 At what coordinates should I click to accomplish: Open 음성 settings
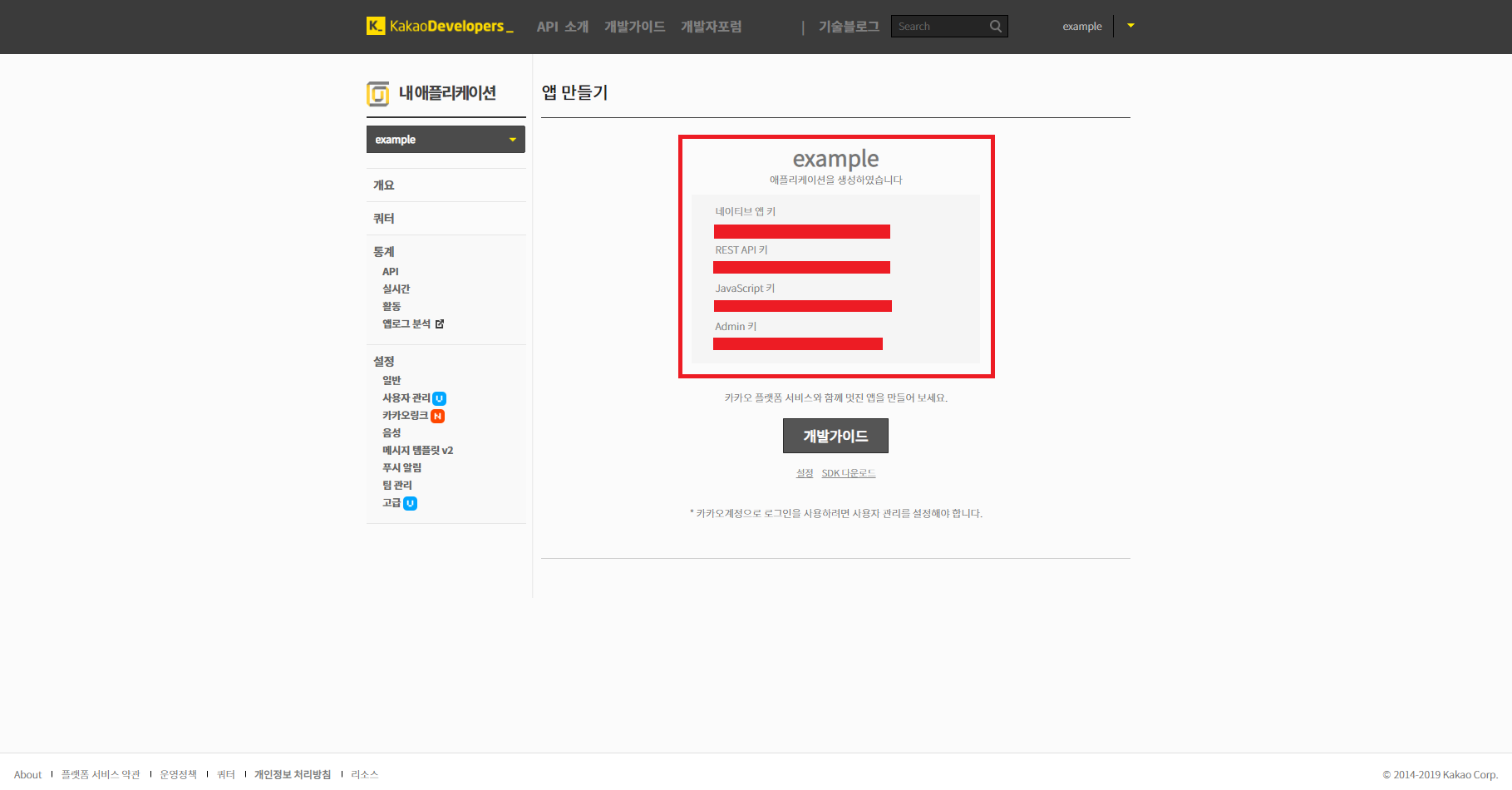click(392, 433)
